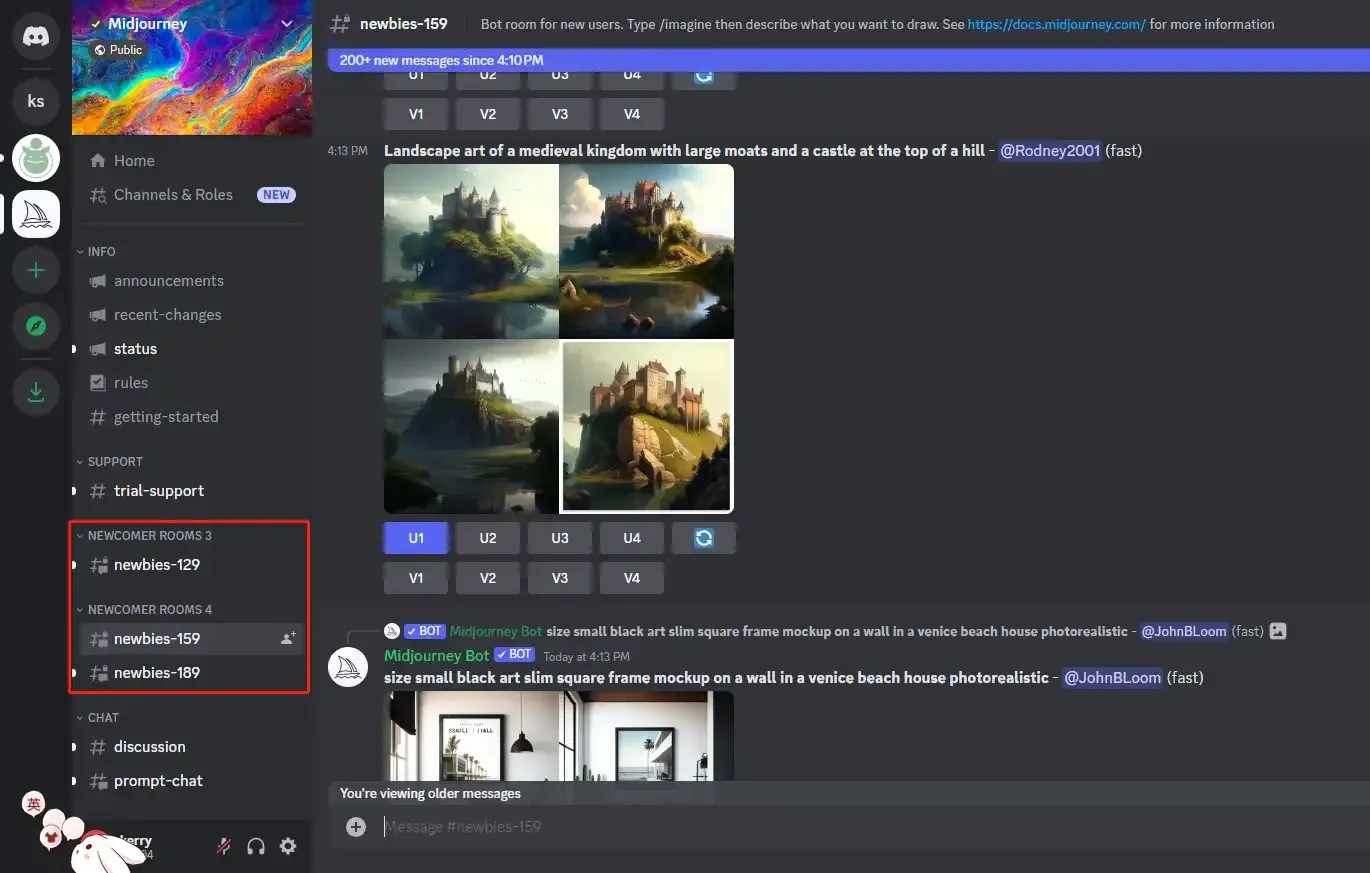This screenshot has height=873, width=1370.
Task: Toggle the microphone mute button
Action: click(x=224, y=846)
